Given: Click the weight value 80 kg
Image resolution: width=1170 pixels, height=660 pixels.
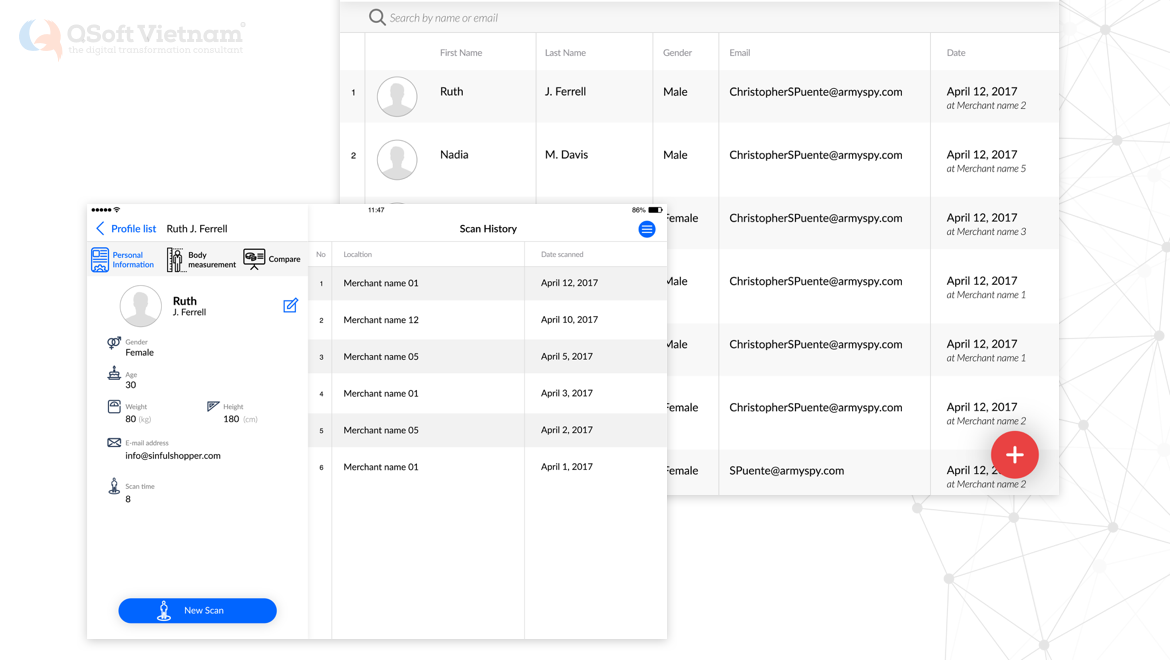Looking at the screenshot, I should tap(138, 419).
